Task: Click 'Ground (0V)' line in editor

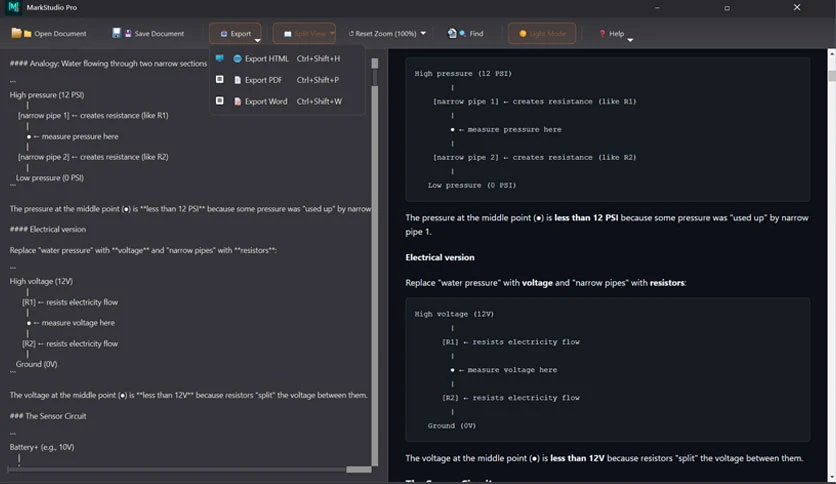Action: coord(36,364)
